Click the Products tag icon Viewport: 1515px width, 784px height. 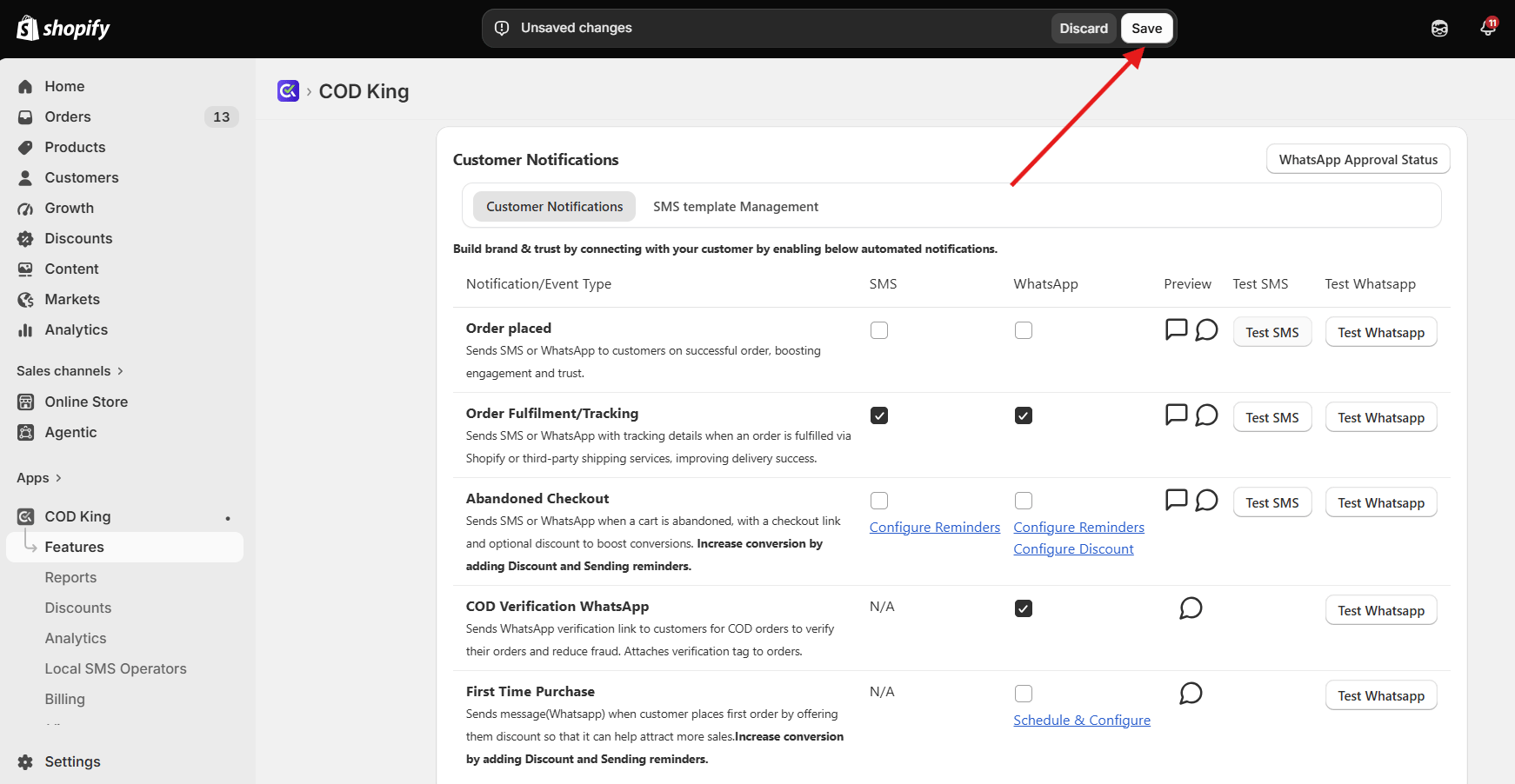(26, 148)
